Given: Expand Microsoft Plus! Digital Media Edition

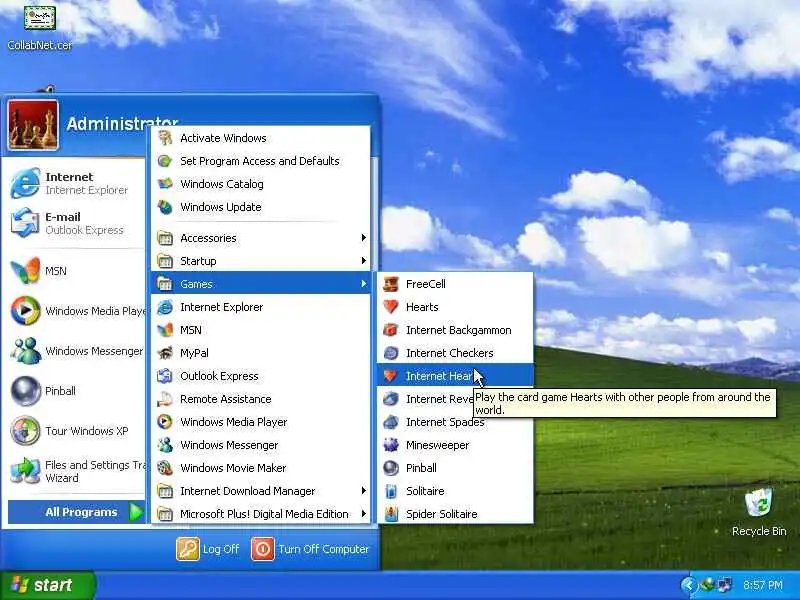Looking at the screenshot, I should coord(260,514).
